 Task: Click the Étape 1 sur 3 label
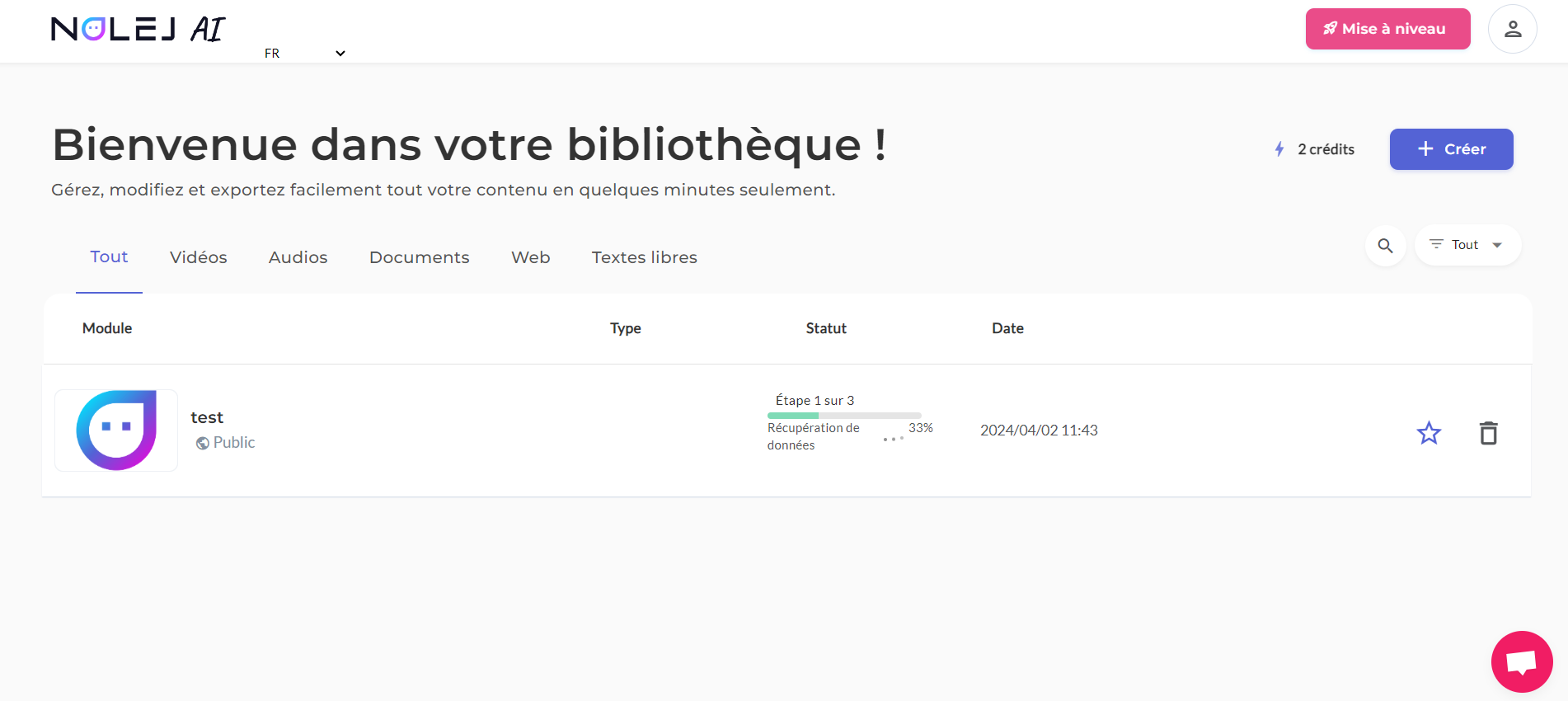[x=815, y=401]
